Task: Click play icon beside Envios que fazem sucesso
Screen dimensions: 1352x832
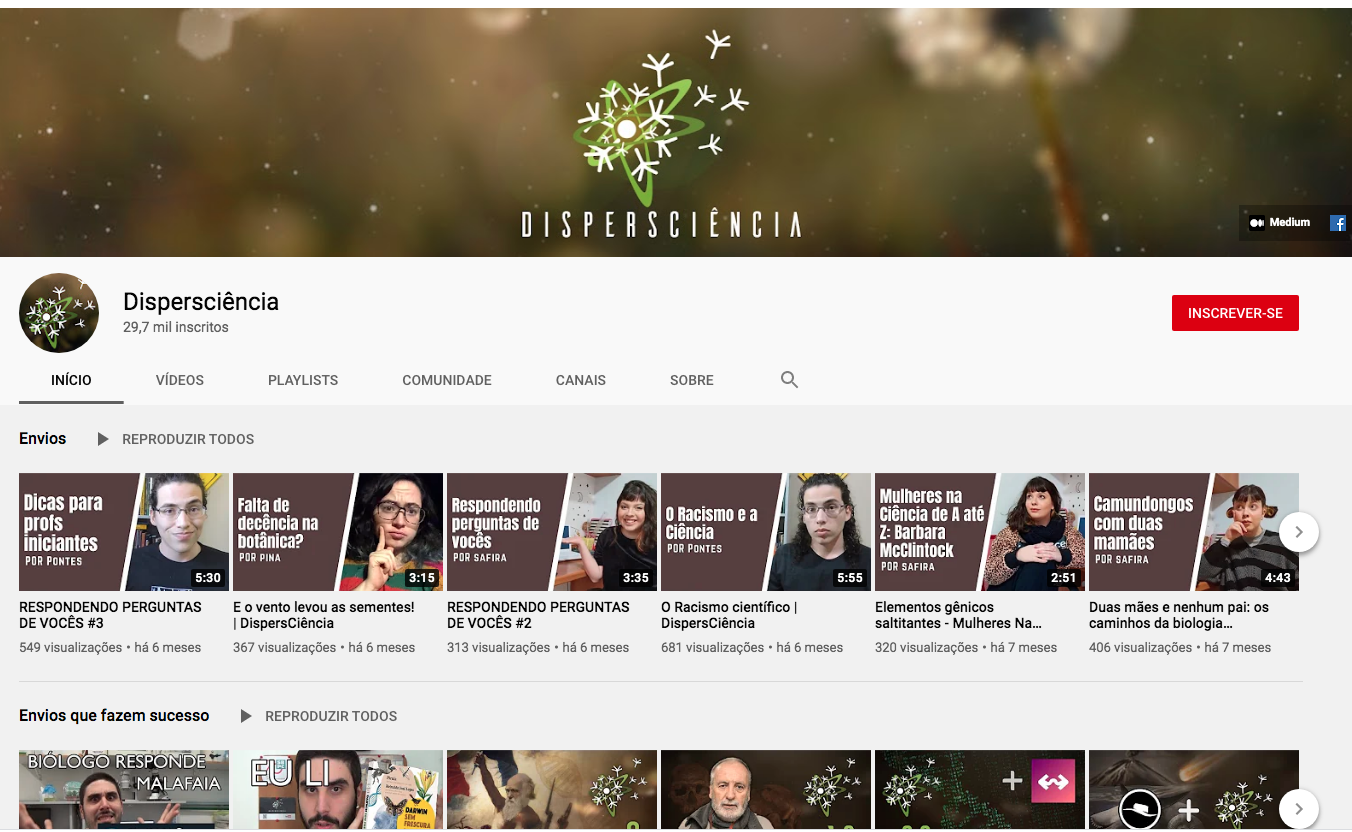Action: pos(246,716)
